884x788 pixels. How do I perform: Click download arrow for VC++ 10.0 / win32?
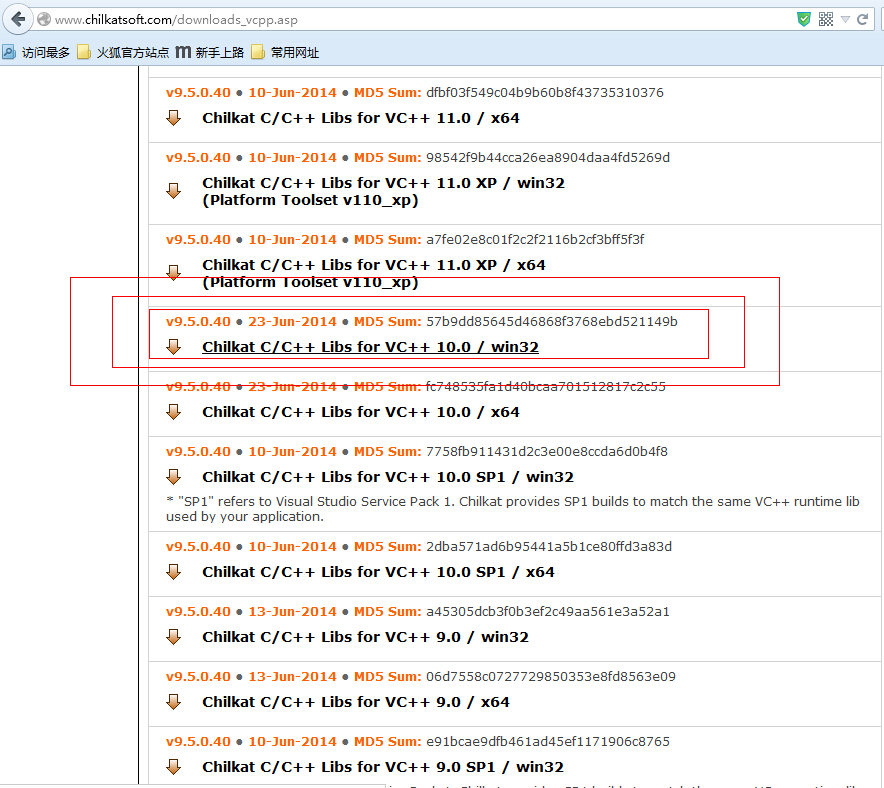(174, 347)
